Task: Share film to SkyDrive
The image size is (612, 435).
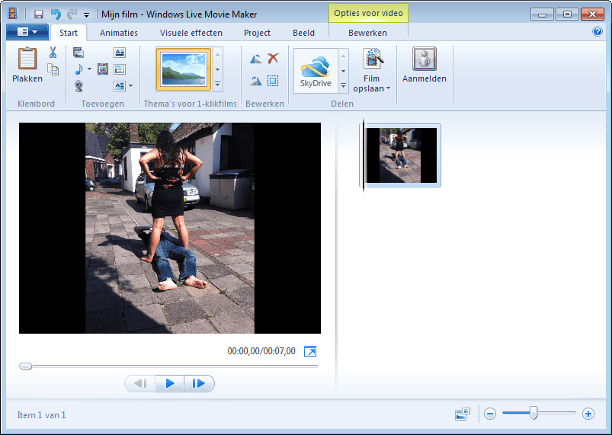Action: [x=315, y=71]
